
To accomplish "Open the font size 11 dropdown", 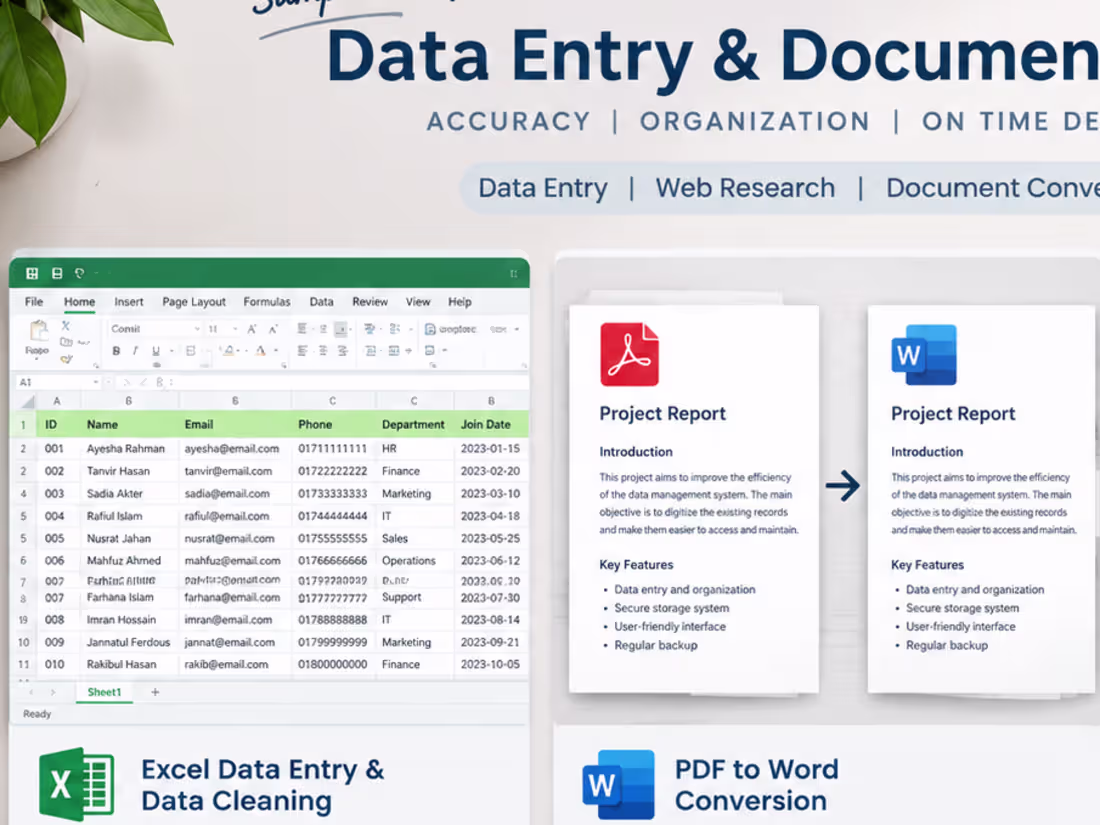I will [x=235, y=329].
